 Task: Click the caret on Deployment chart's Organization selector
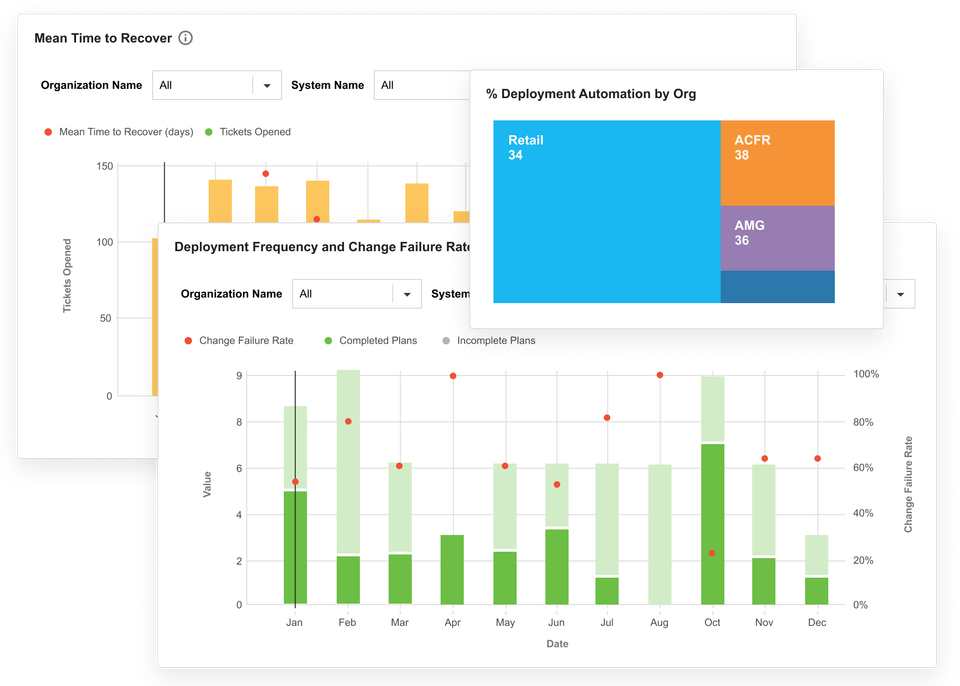pos(407,293)
